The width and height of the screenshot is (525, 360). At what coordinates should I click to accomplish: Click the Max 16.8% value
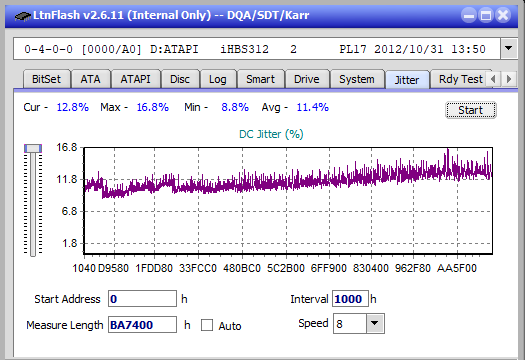152,107
